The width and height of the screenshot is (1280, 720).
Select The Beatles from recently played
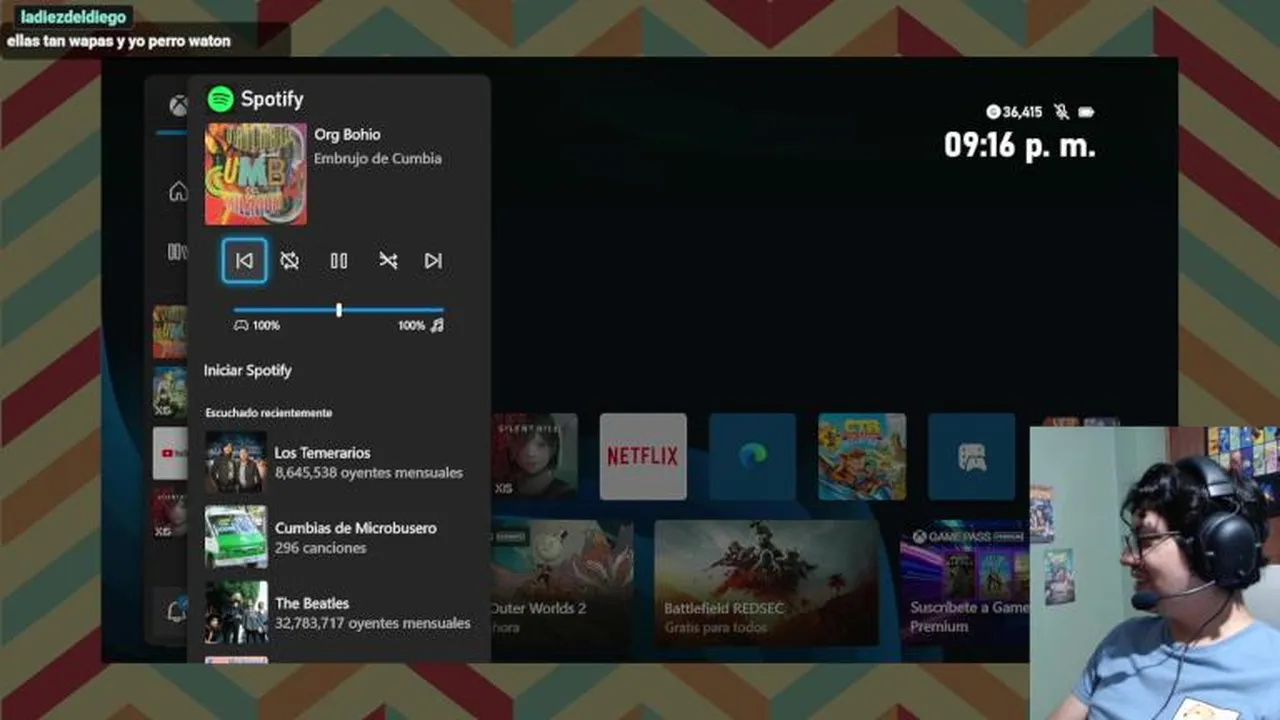338,612
